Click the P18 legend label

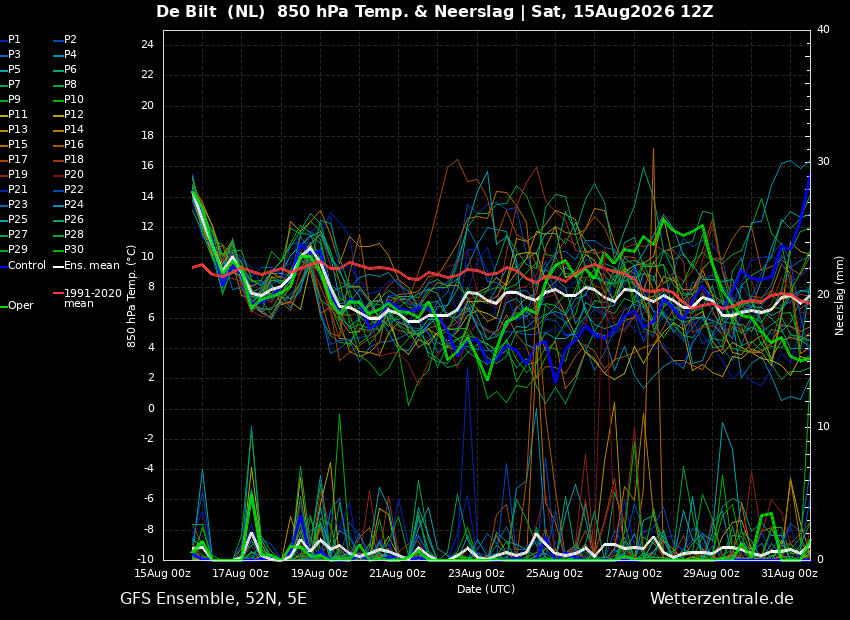point(74,159)
